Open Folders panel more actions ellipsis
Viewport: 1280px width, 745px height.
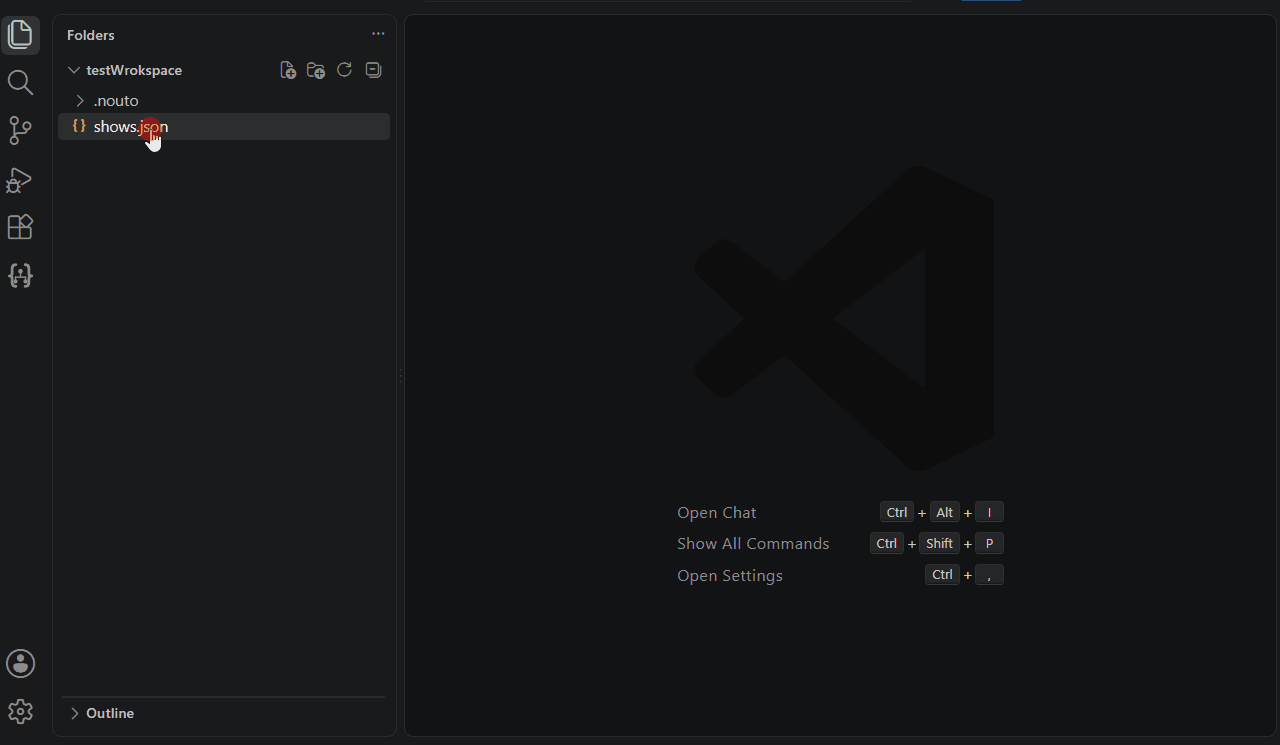(378, 34)
